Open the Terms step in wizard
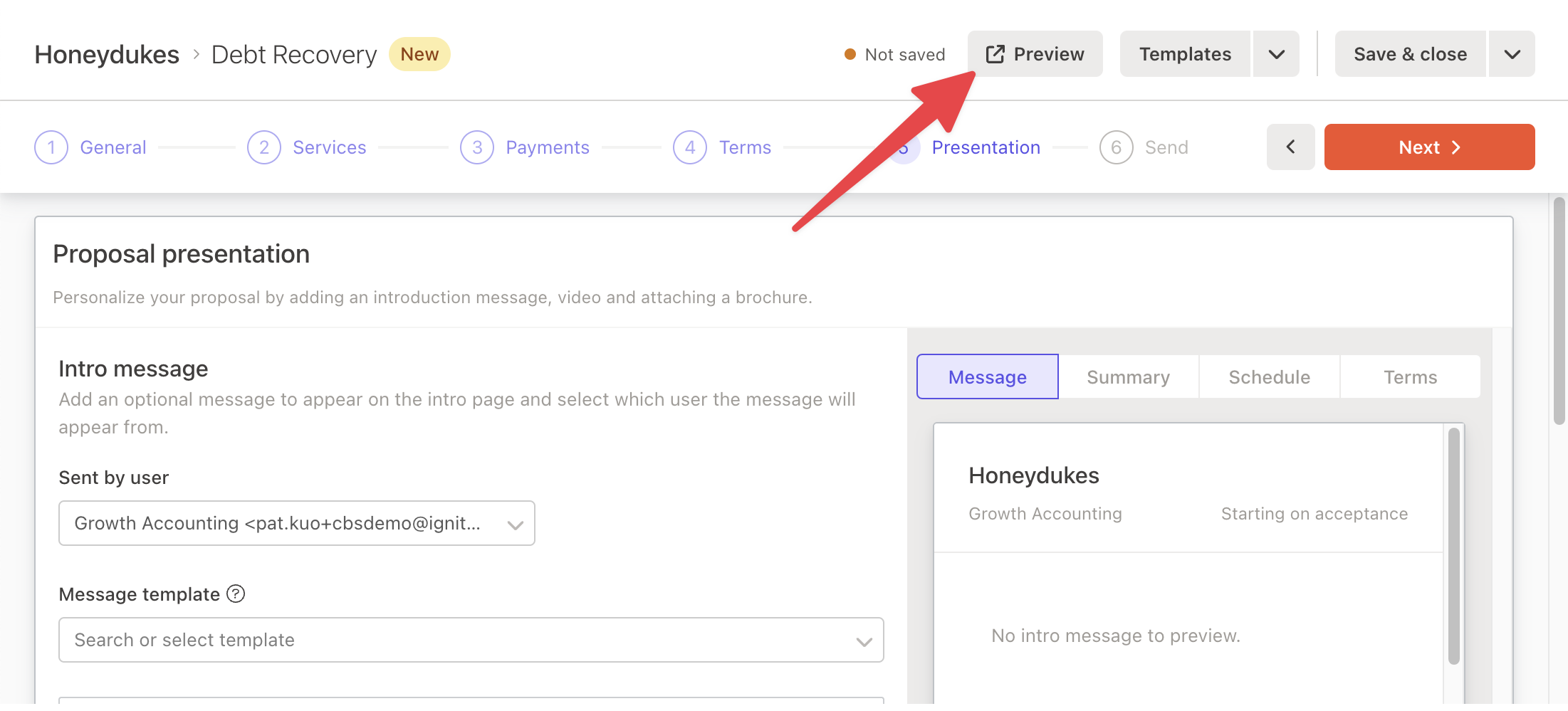The image size is (1568, 711). [745, 147]
